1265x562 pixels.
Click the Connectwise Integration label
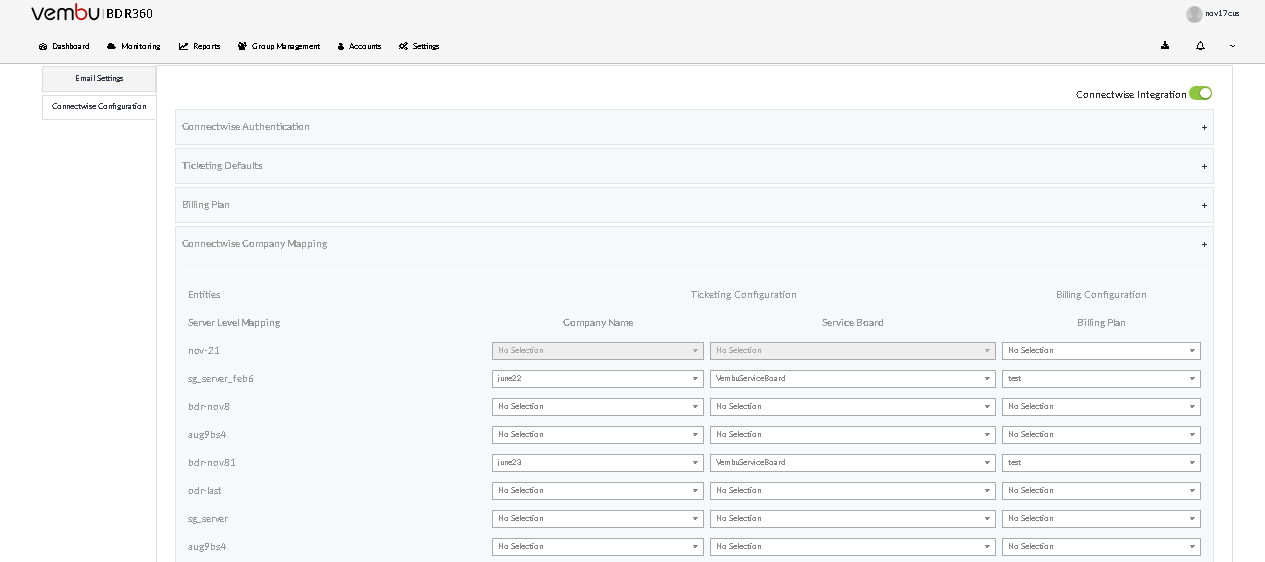point(1131,95)
